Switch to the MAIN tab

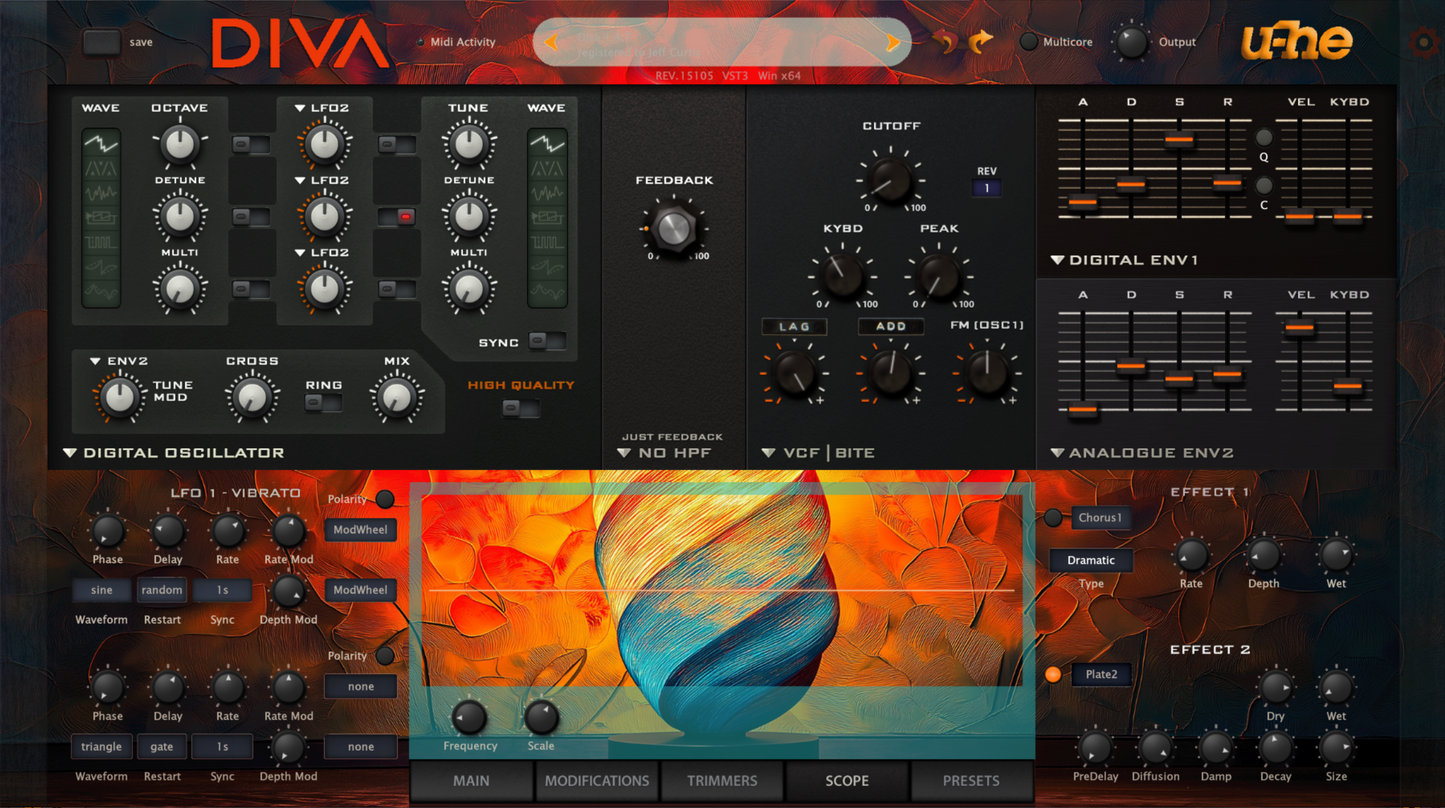pos(471,781)
